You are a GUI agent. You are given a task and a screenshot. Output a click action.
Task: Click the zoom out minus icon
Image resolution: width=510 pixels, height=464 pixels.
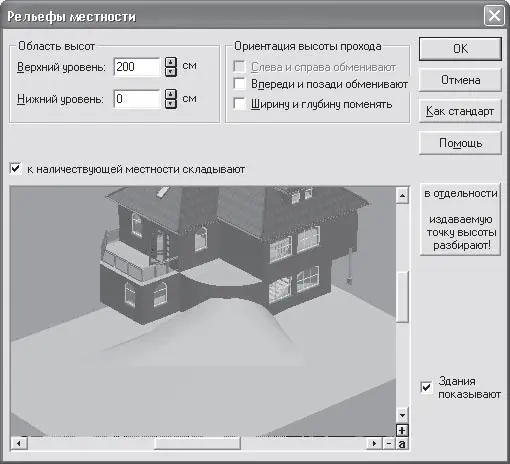coord(389,444)
